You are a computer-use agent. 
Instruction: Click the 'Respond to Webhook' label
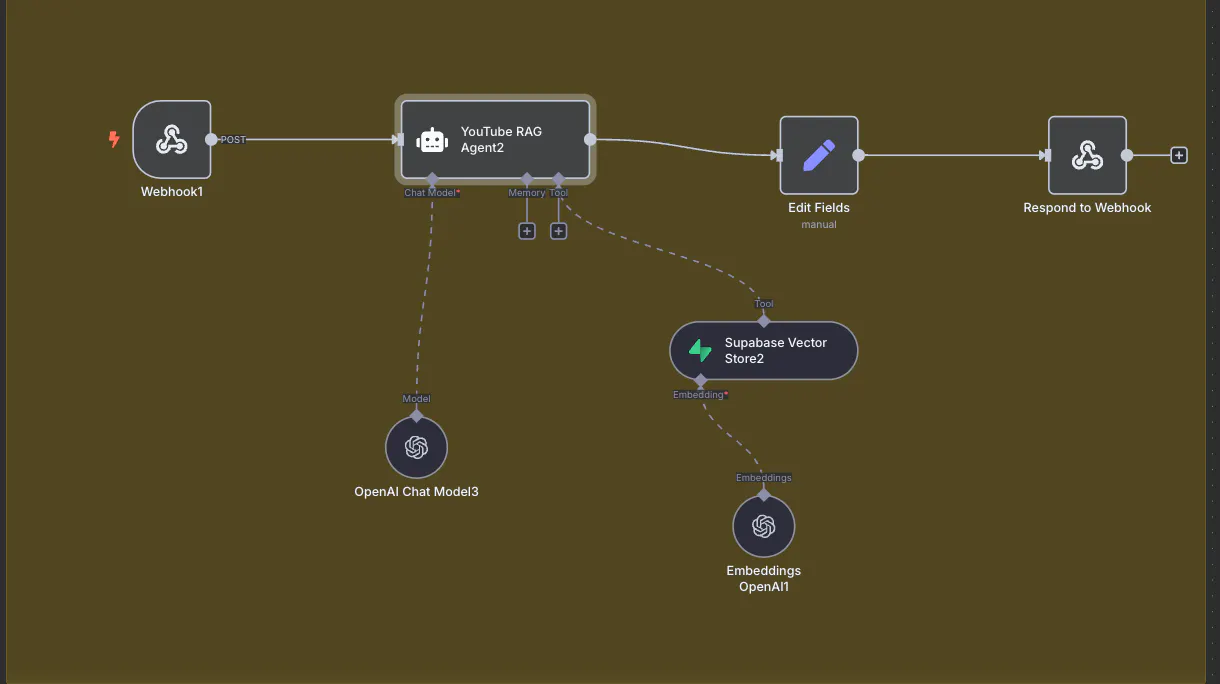tap(1087, 208)
